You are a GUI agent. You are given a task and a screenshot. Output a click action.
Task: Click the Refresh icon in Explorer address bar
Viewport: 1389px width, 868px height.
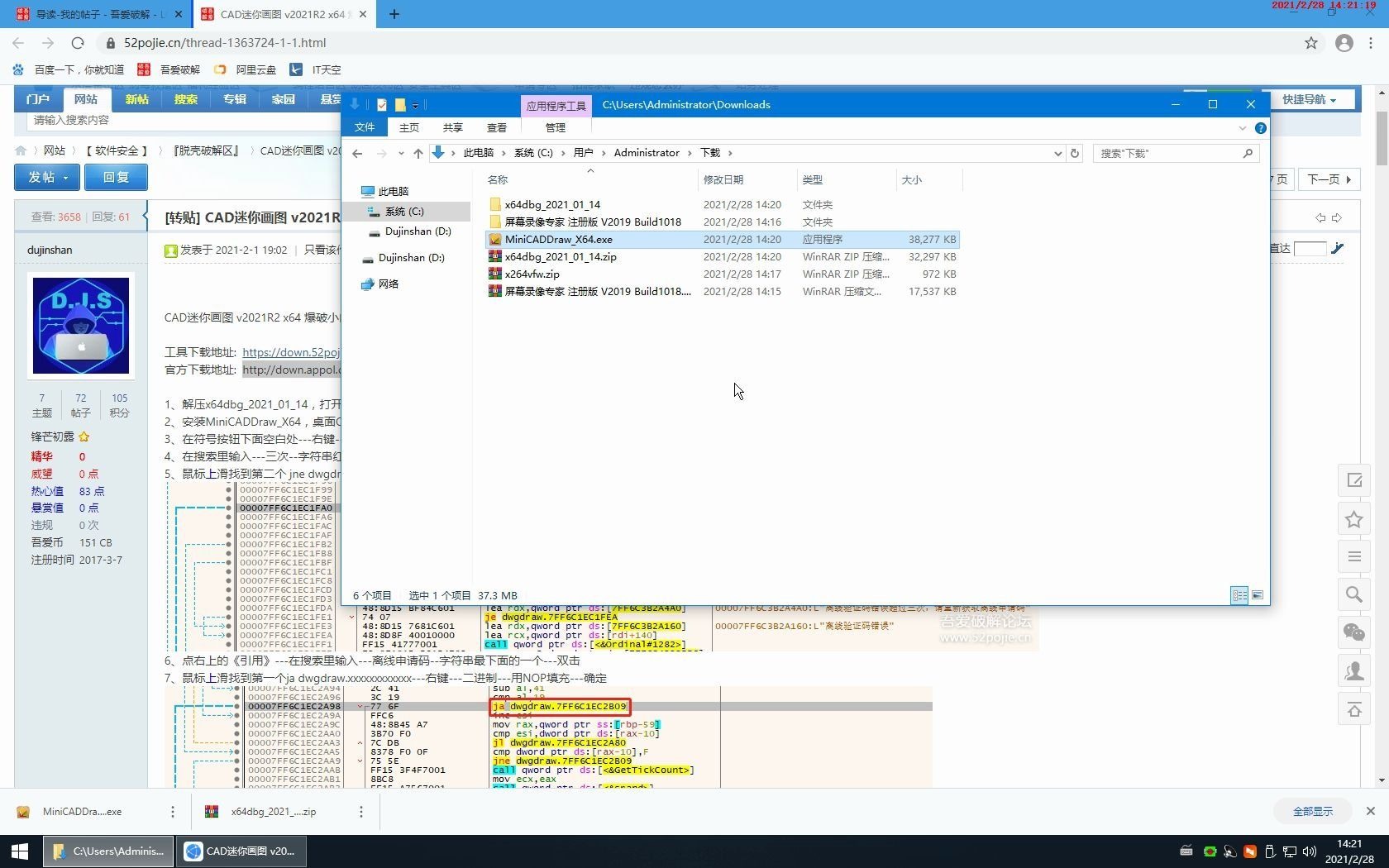click(1075, 153)
